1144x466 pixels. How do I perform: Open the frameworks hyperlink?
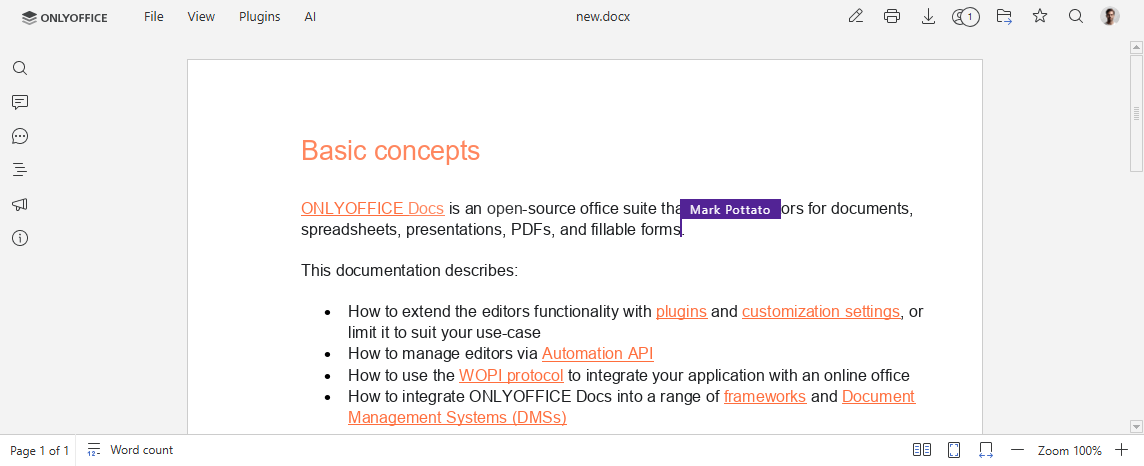765,397
